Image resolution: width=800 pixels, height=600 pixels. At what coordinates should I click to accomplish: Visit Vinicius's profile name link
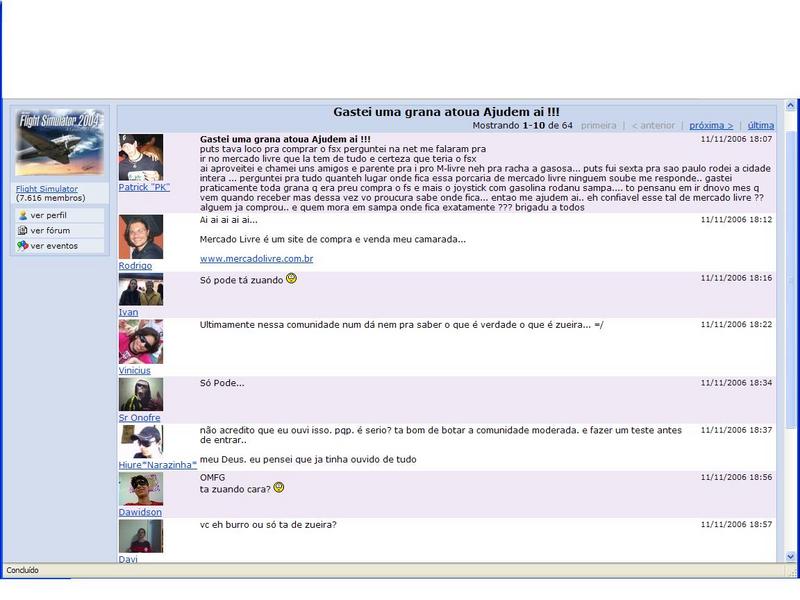pyautogui.click(x=134, y=370)
